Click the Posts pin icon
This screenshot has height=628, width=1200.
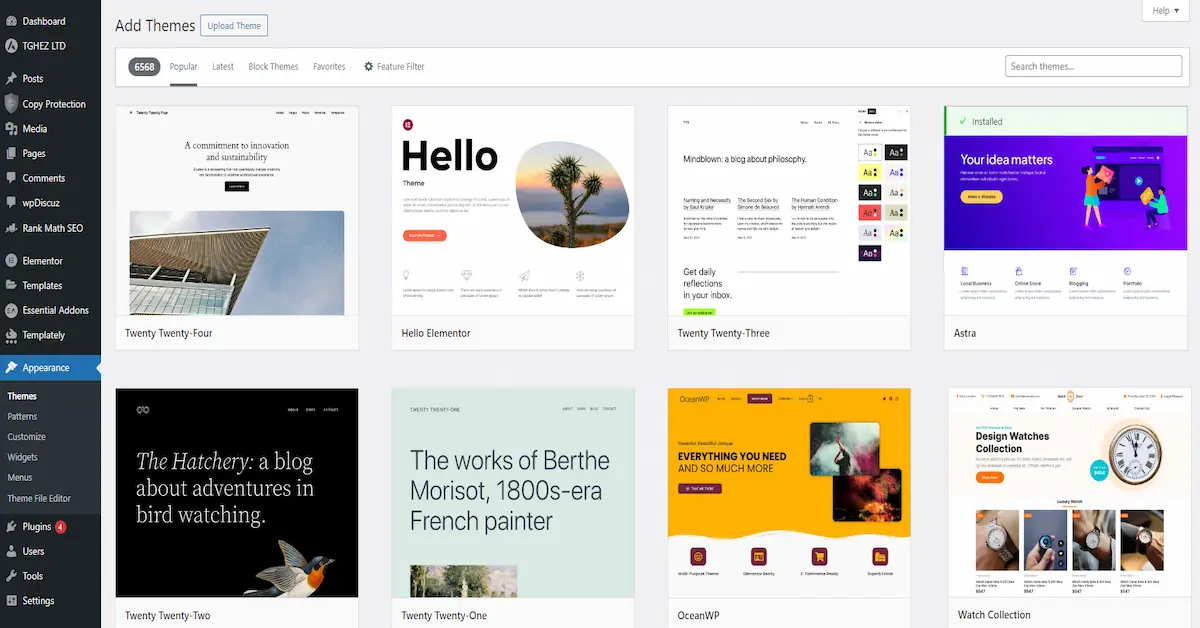(x=11, y=79)
